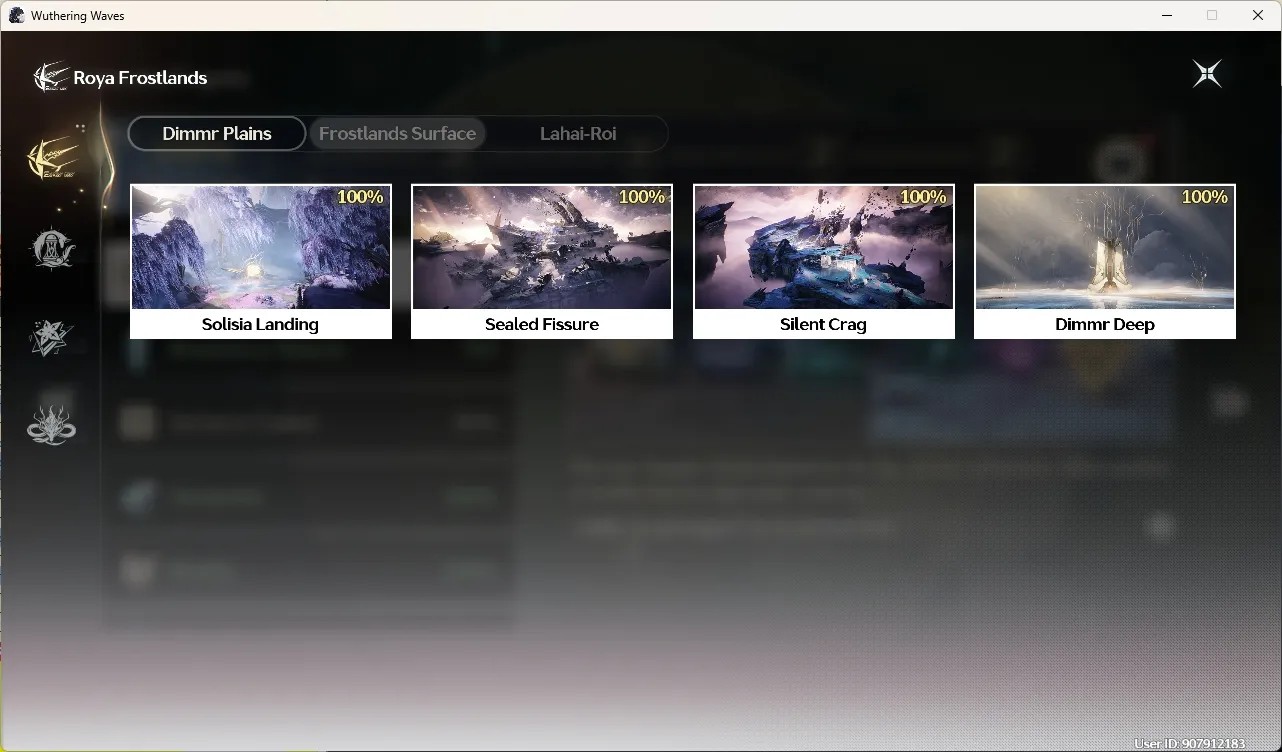This screenshot has height=752, width=1282.
Task: Select the flame lotus sidebar icon
Action: (52, 425)
